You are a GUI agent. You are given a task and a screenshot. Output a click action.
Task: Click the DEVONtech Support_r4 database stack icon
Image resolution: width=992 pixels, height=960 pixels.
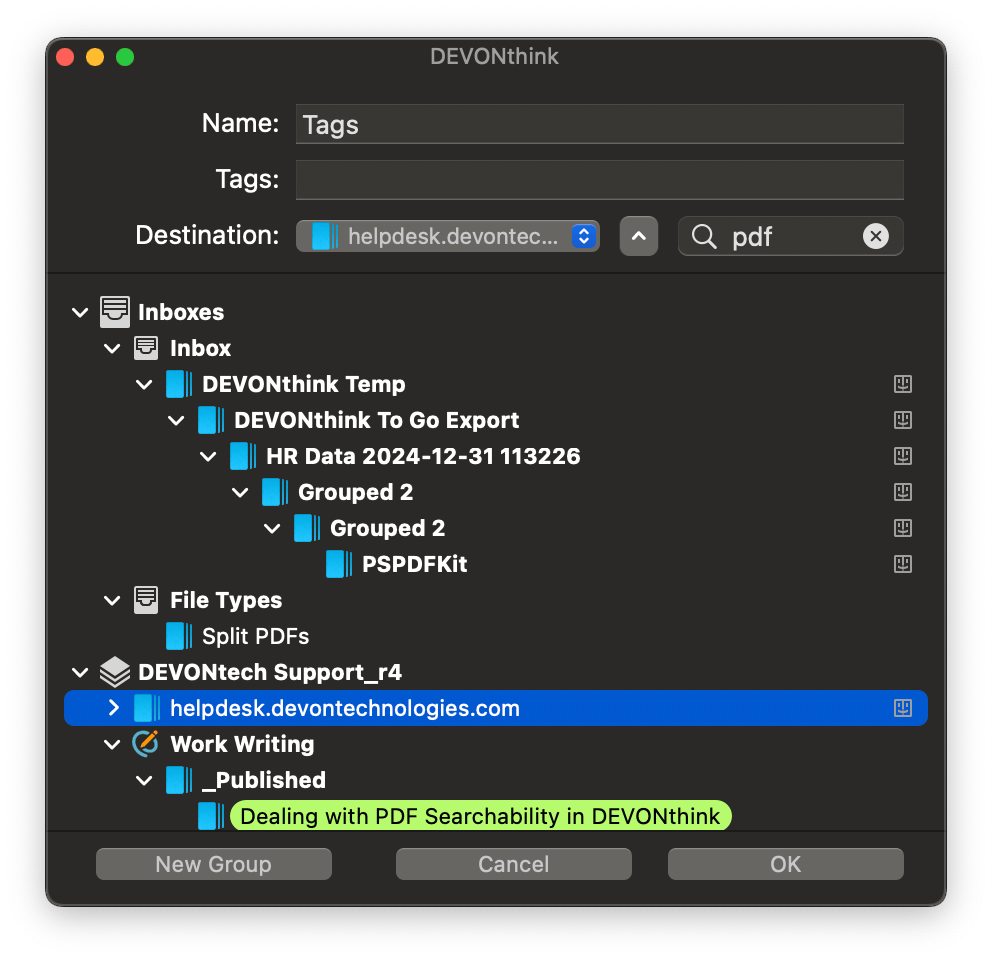pyautogui.click(x=115, y=672)
